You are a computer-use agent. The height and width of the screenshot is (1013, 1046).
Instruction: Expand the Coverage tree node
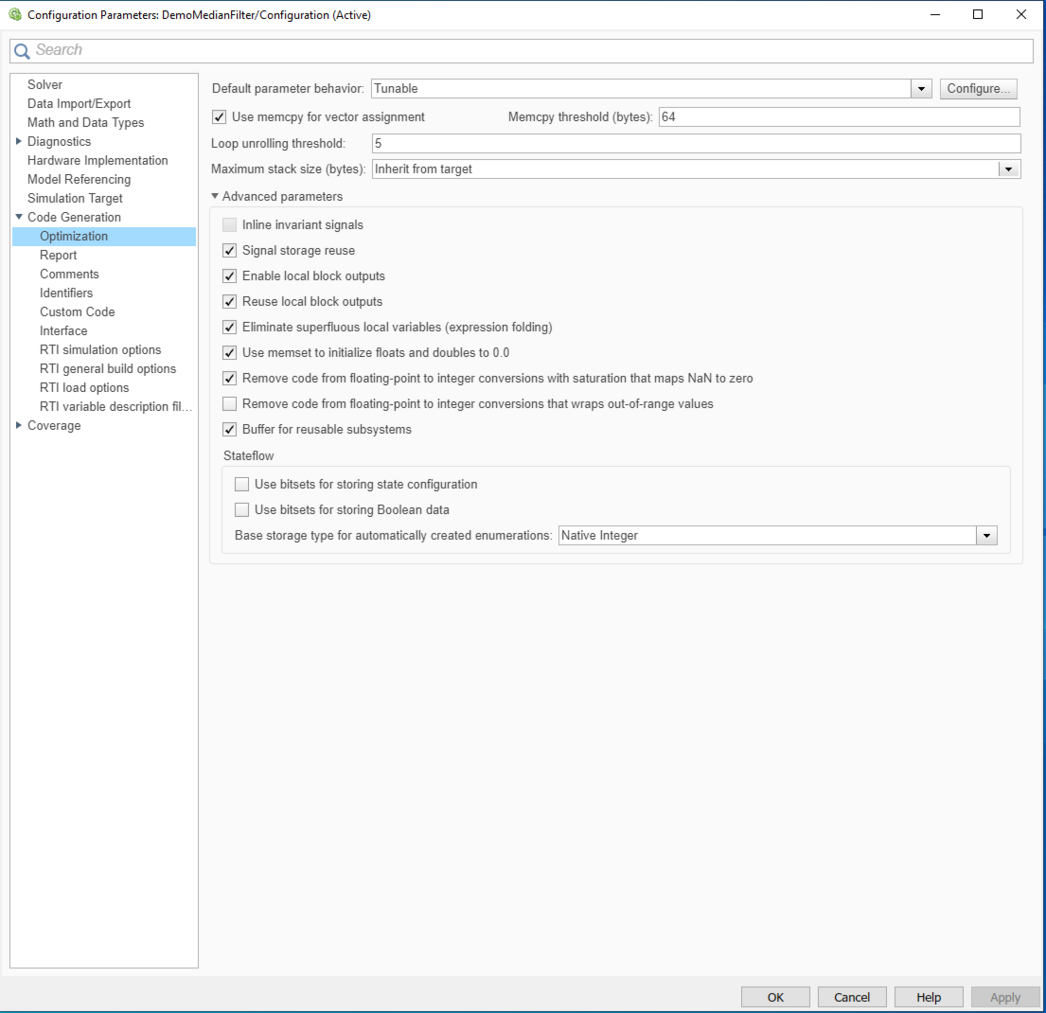(19, 426)
